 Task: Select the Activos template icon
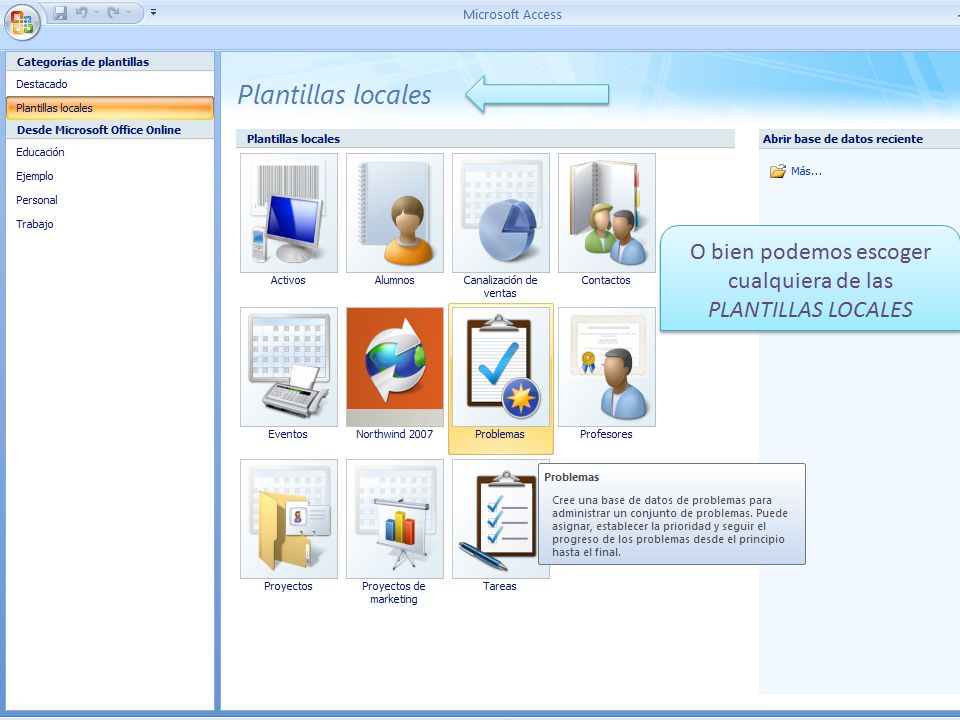click(x=289, y=213)
